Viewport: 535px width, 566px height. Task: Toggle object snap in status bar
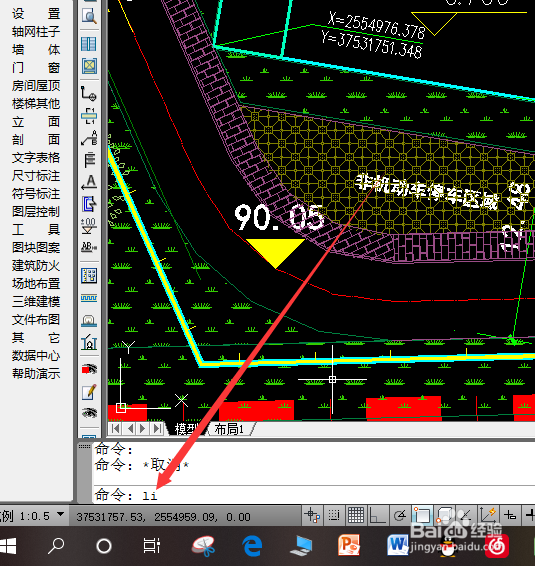(x=422, y=515)
